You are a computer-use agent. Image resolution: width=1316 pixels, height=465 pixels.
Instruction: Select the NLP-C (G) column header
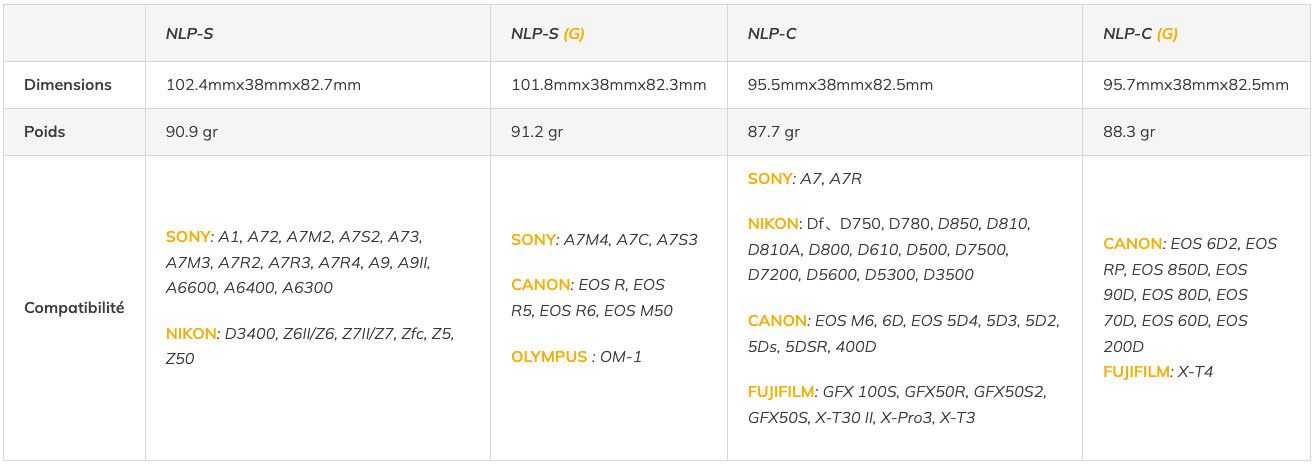pyautogui.click(x=1140, y=34)
